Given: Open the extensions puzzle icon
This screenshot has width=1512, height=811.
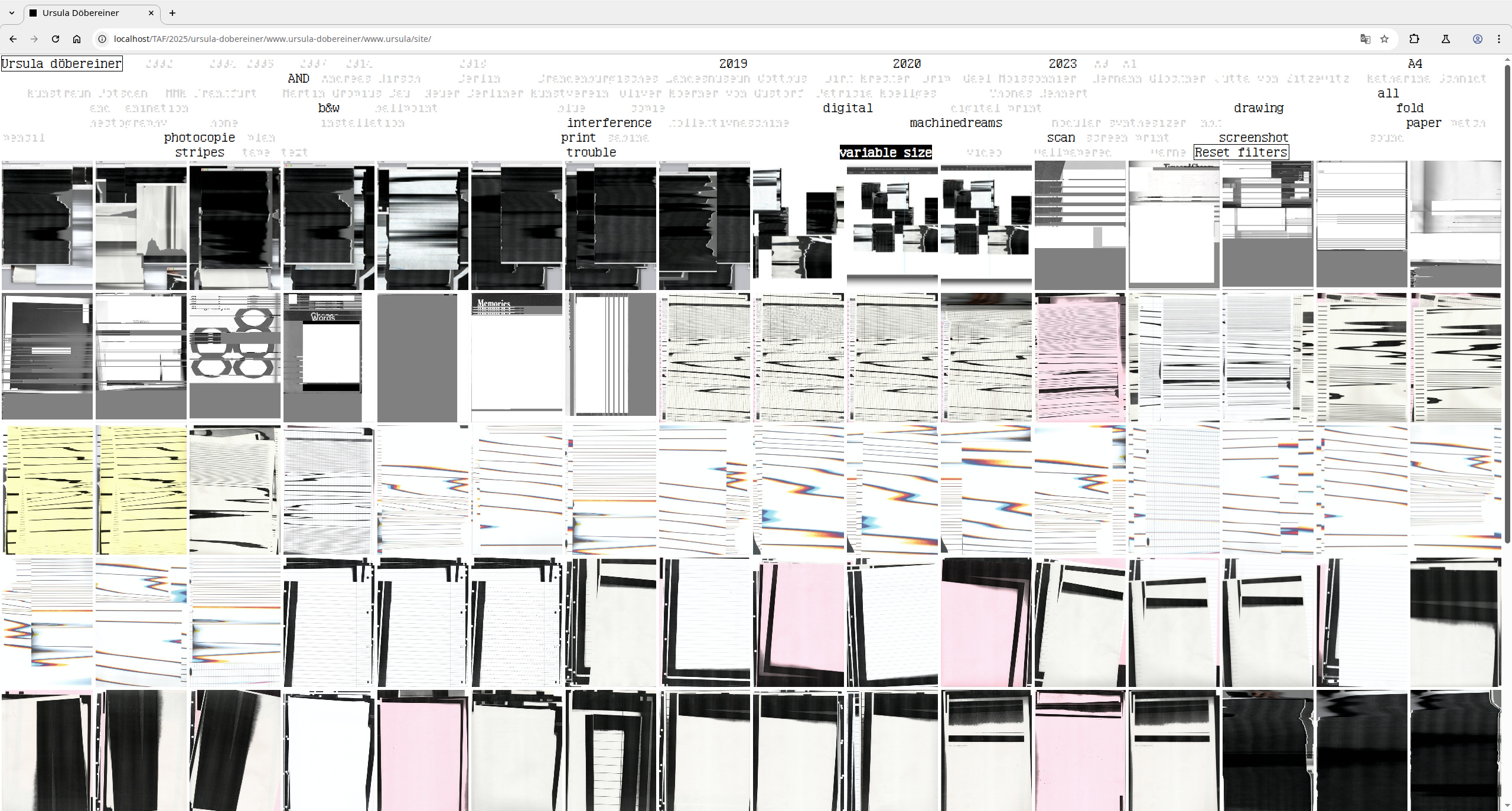Looking at the screenshot, I should click(x=1414, y=39).
